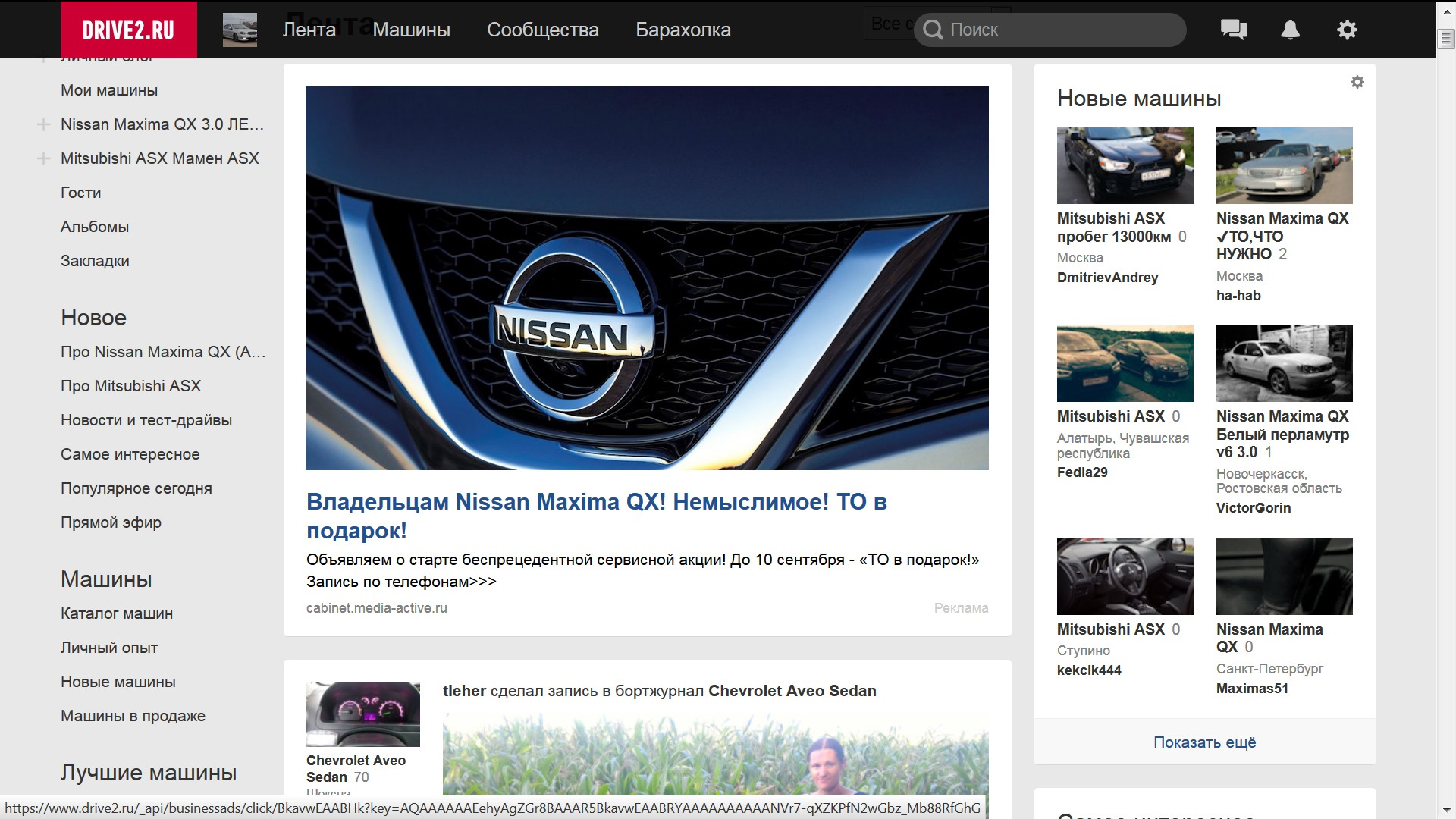
Task: Open the Новые машины widget gear
Action: click(1357, 82)
